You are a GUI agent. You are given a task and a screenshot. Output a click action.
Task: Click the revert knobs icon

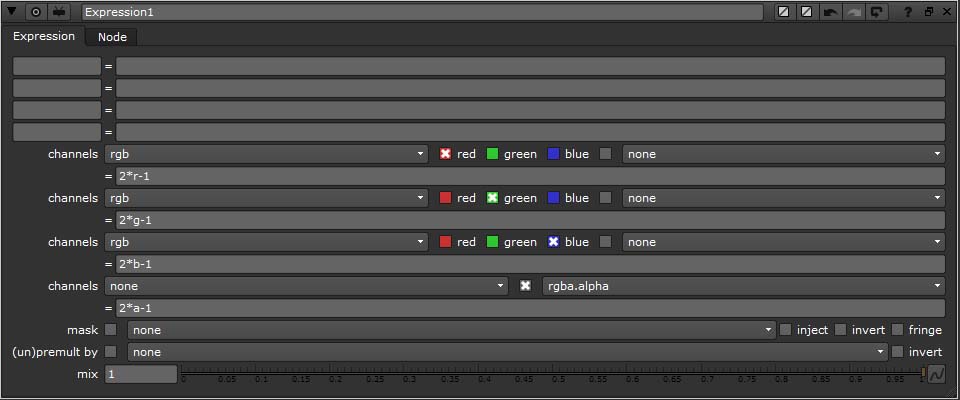click(876, 12)
